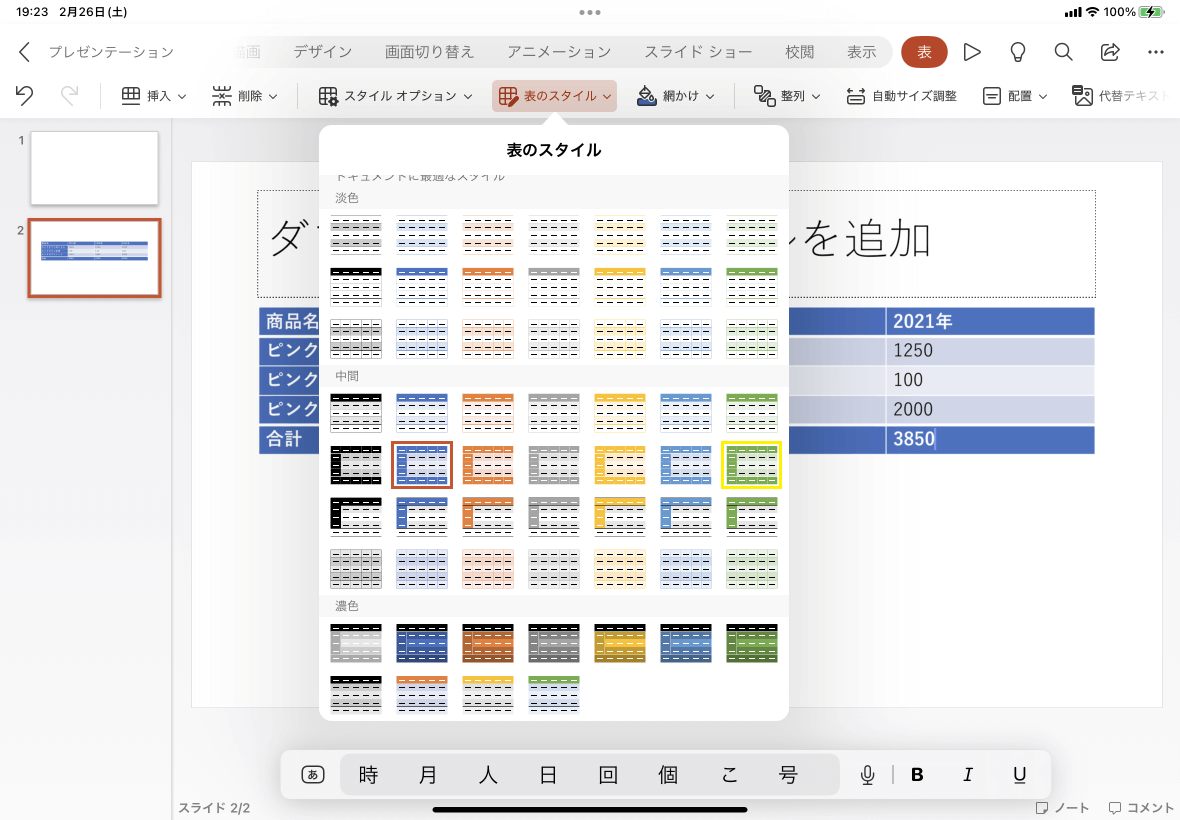The height and width of the screenshot is (820, 1180).
Task: Expand the 挿入 insert dropdown
Action: point(154,96)
